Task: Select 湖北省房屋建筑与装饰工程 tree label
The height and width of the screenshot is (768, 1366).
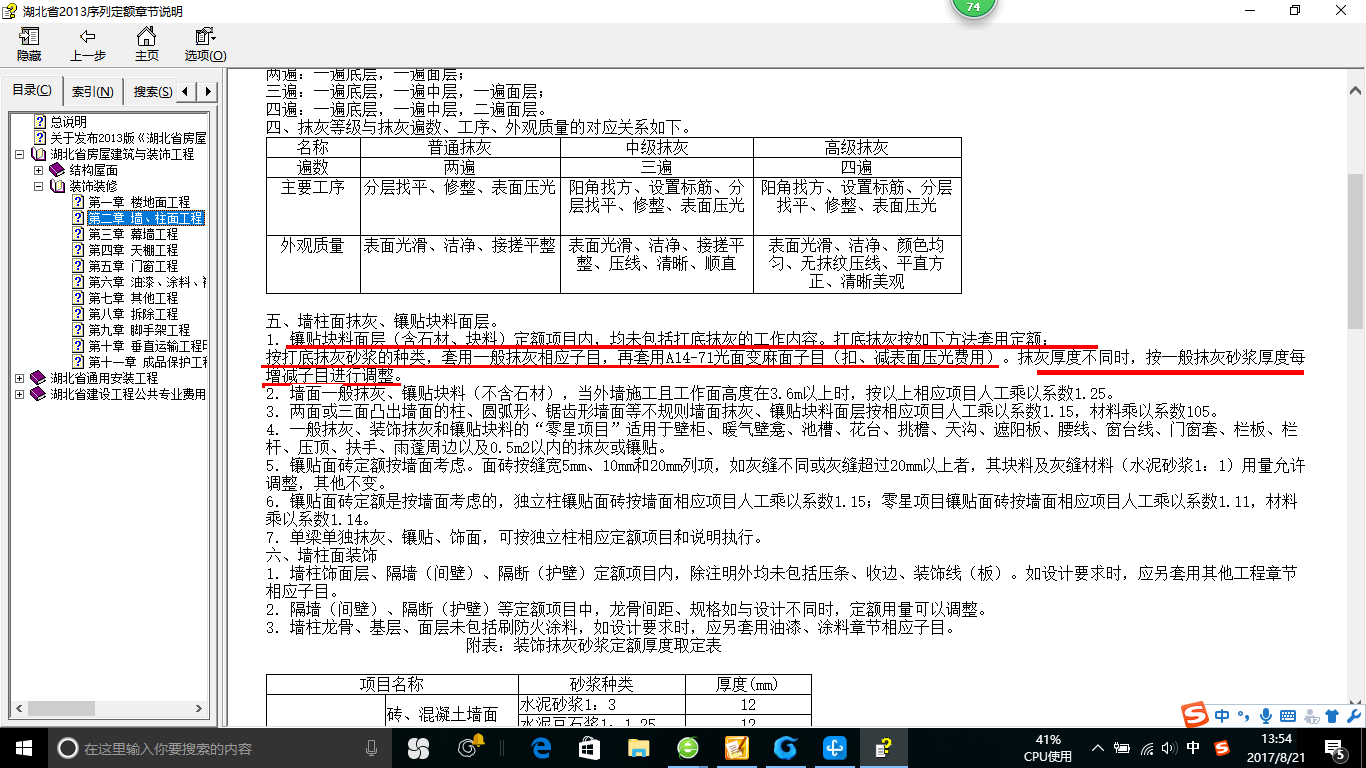Action: tap(122, 154)
